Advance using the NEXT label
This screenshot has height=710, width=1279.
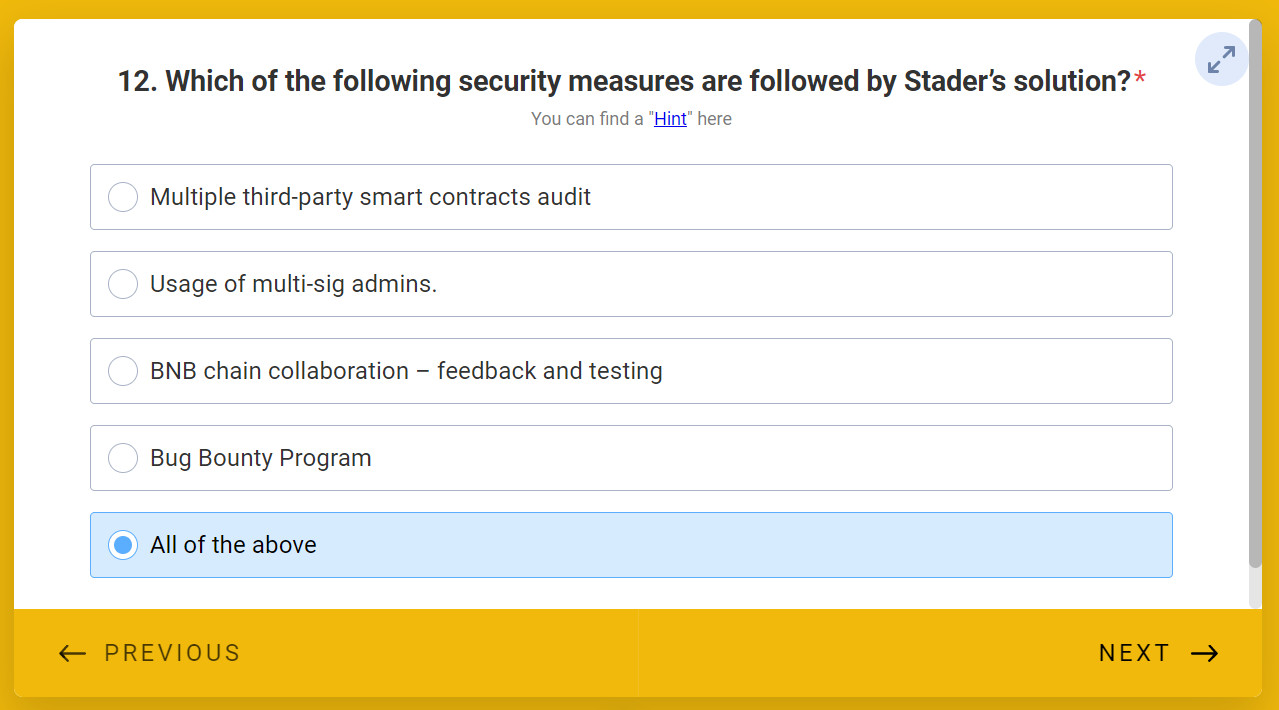[x=1134, y=654]
